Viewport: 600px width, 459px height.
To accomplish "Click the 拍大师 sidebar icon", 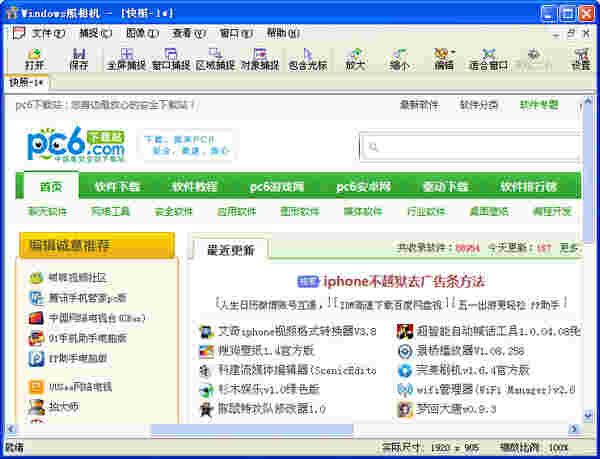I will pyautogui.click(x=37, y=407).
